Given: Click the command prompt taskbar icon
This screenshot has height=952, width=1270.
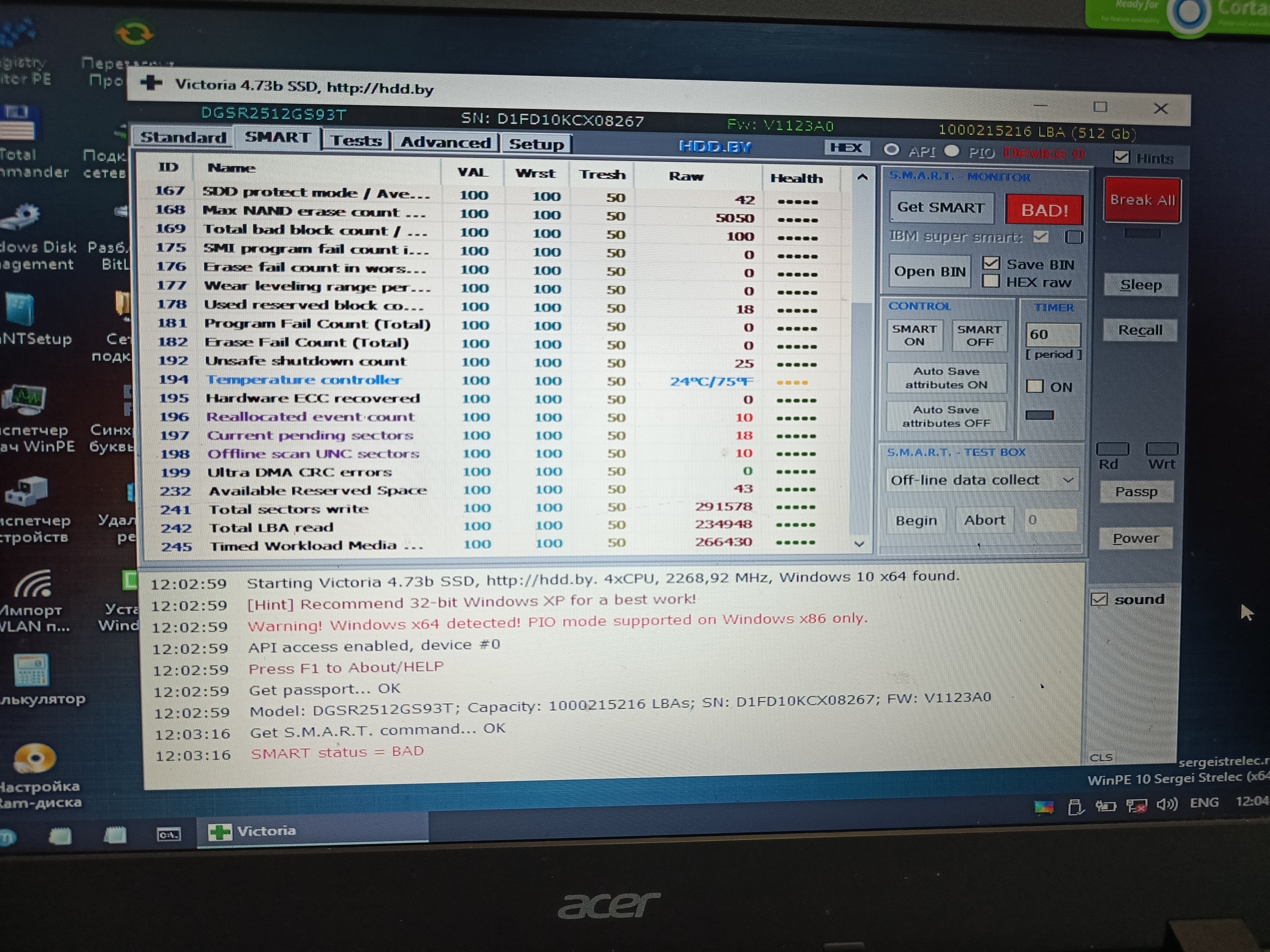Looking at the screenshot, I should pos(169,834).
